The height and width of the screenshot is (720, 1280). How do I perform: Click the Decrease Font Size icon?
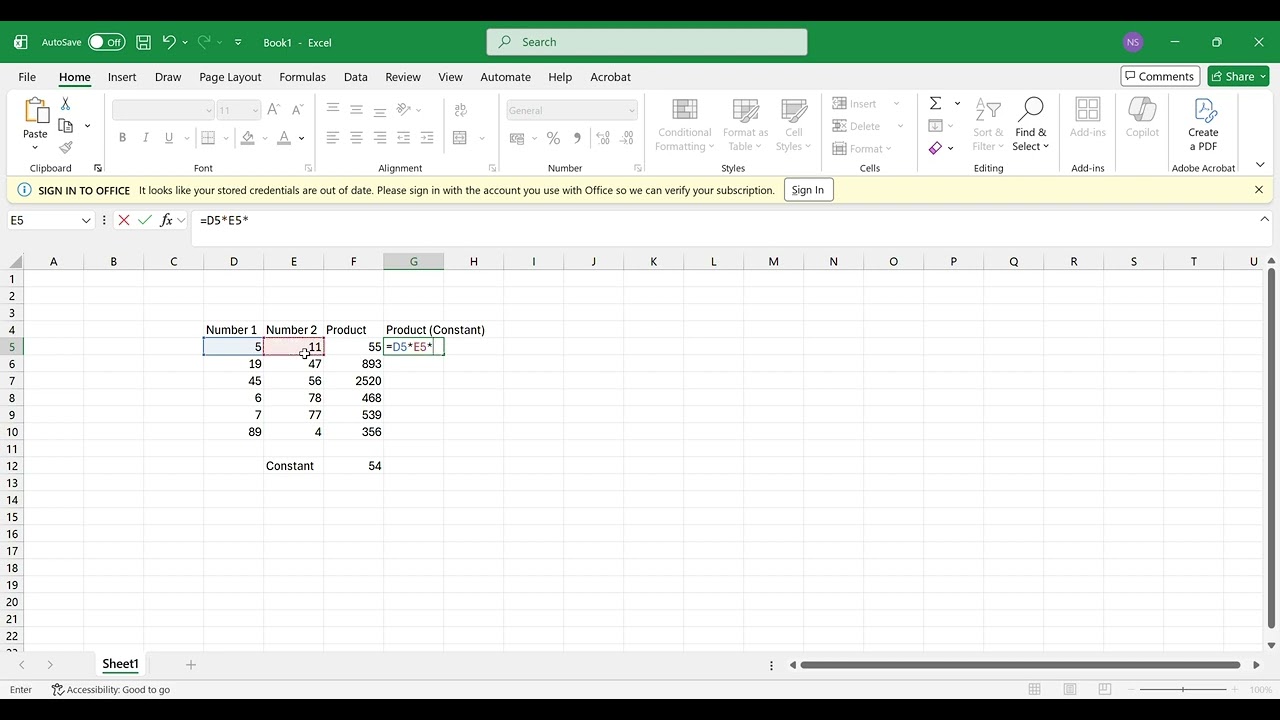(x=297, y=110)
